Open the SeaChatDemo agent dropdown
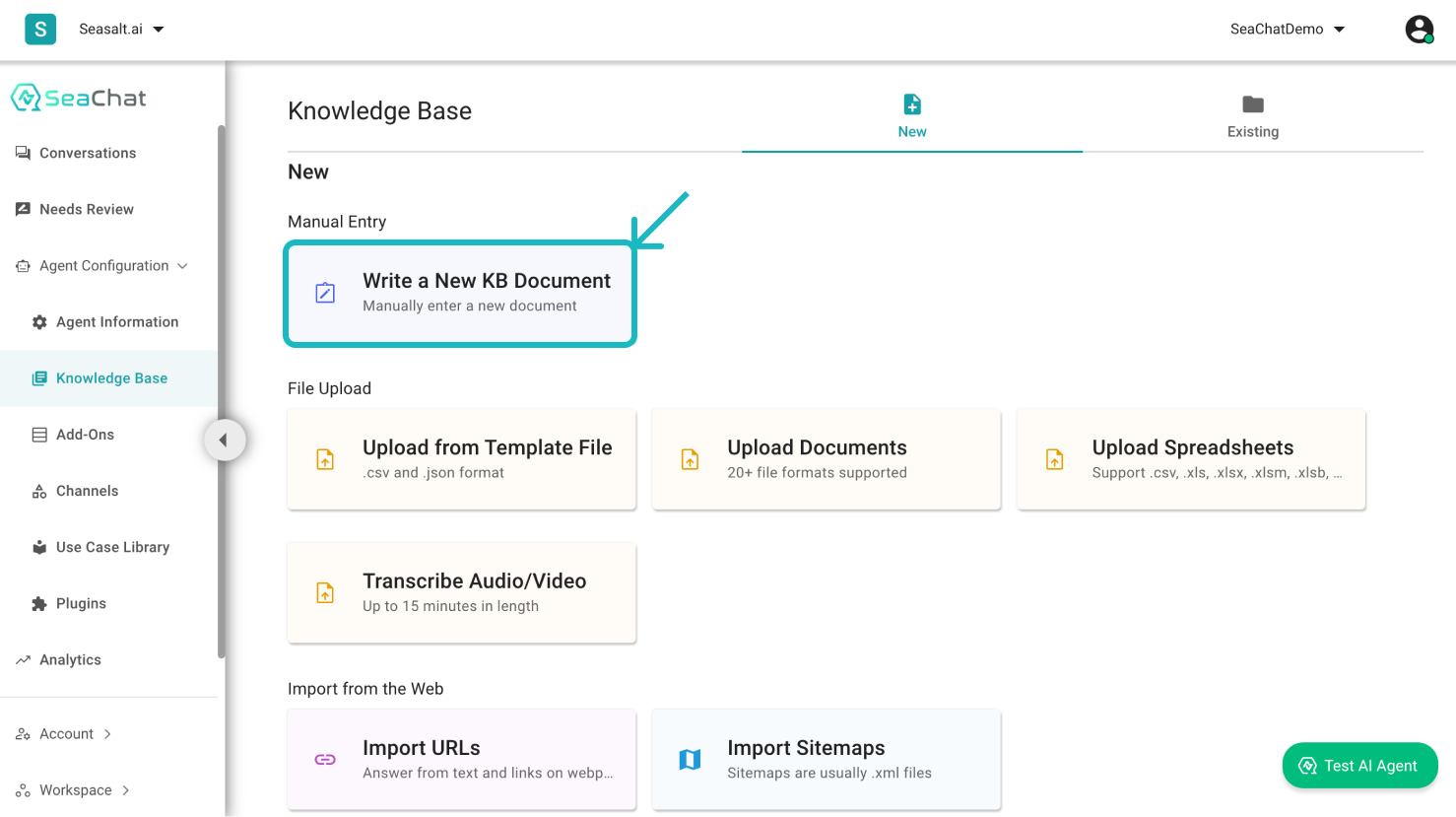The width and height of the screenshot is (1456, 817). tap(1287, 30)
